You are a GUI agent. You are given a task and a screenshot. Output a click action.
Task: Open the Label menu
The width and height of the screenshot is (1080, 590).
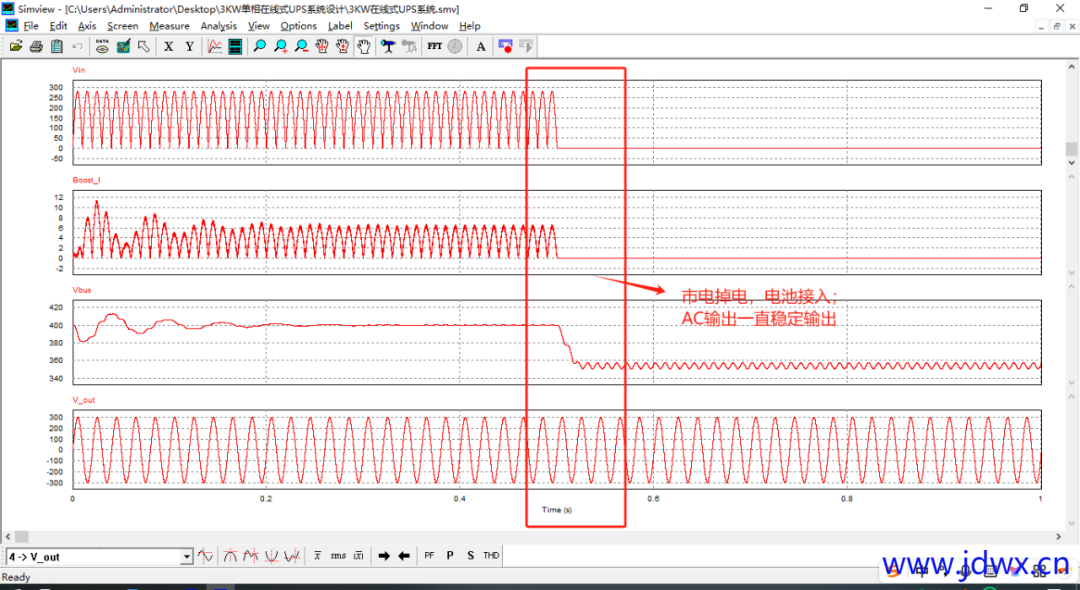340,26
